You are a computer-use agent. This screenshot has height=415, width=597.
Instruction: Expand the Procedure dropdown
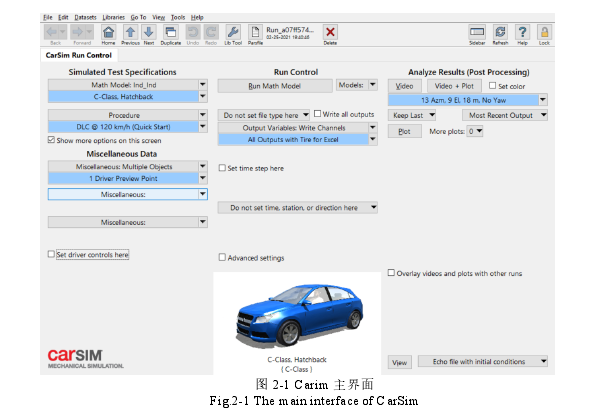click(x=203, y=115)
